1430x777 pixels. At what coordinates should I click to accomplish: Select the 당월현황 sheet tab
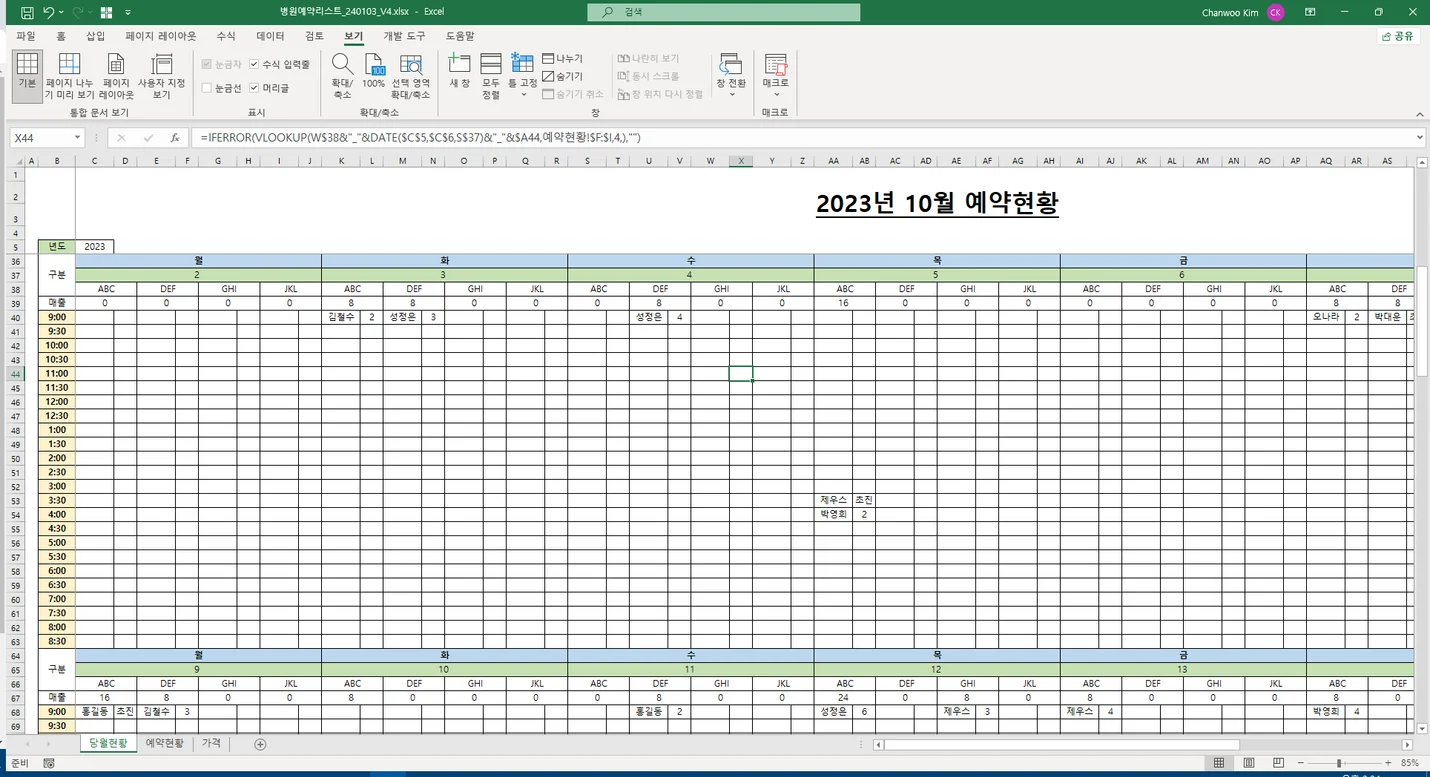coord(107,744)
